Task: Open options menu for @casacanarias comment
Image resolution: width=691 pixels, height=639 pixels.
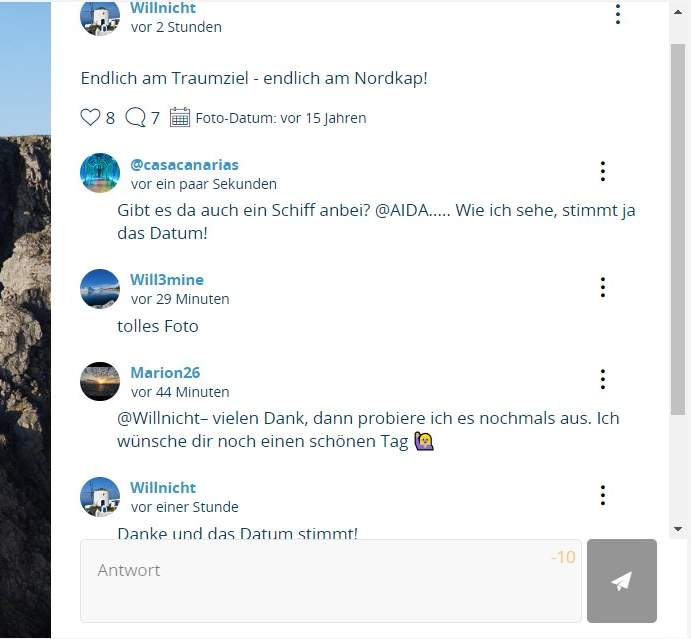Action: point(603,171)
